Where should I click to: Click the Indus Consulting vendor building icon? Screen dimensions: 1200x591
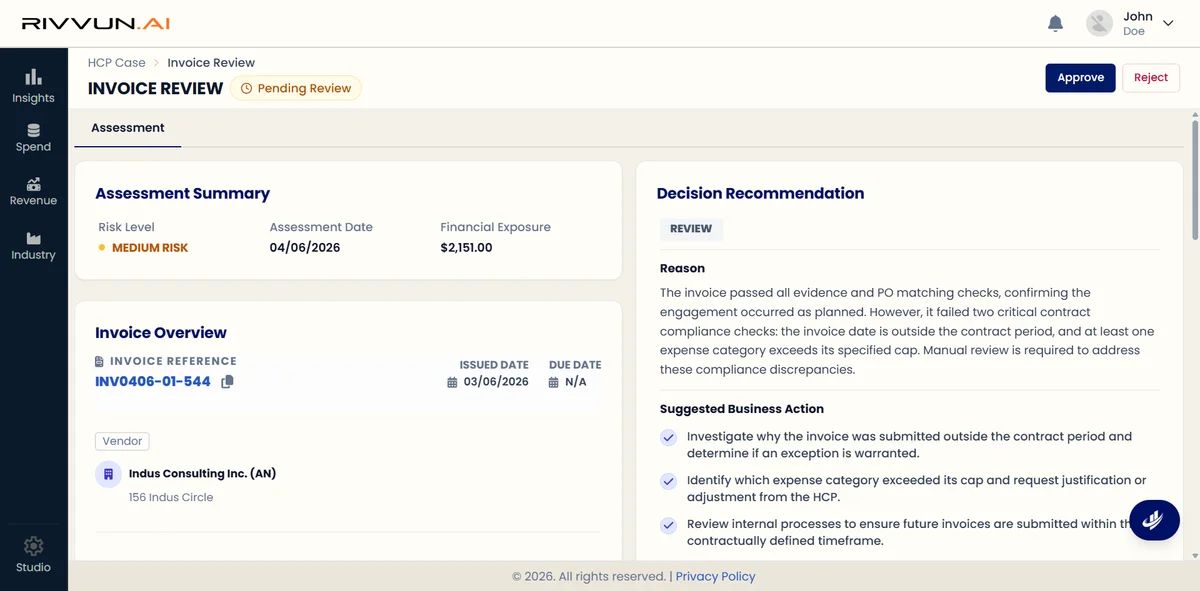tap(108, 474)
